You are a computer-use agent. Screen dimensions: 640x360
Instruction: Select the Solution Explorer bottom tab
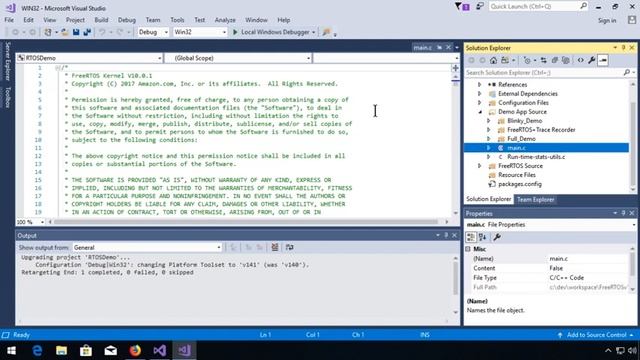(489, 199)
